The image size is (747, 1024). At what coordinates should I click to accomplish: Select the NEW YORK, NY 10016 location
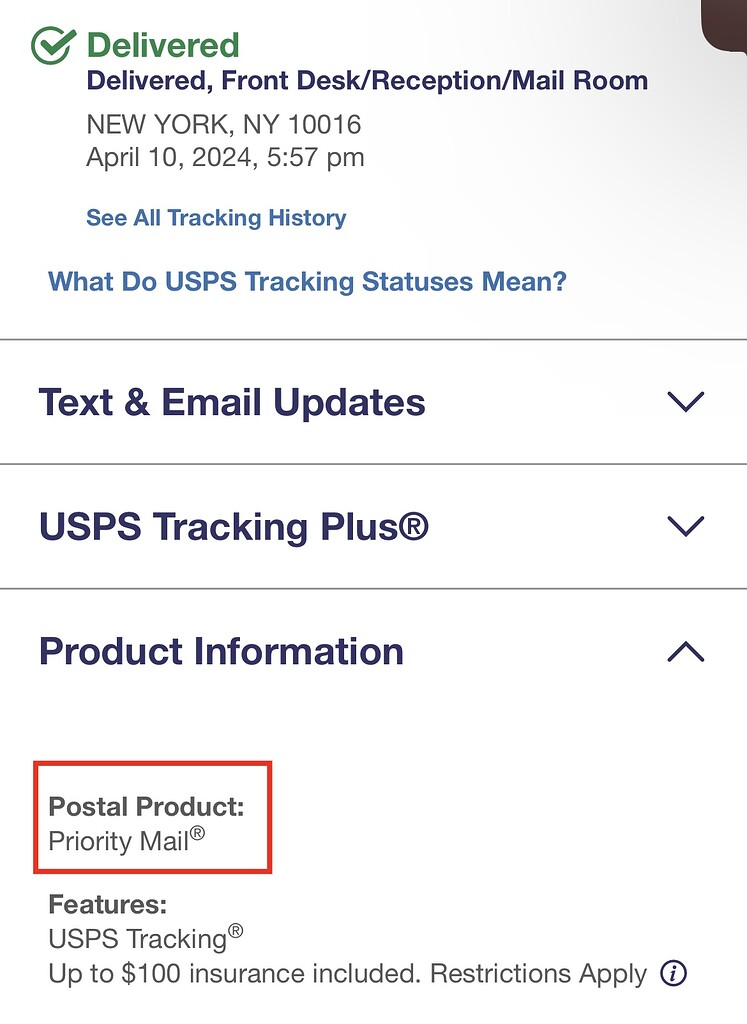[x=224, y=125]
